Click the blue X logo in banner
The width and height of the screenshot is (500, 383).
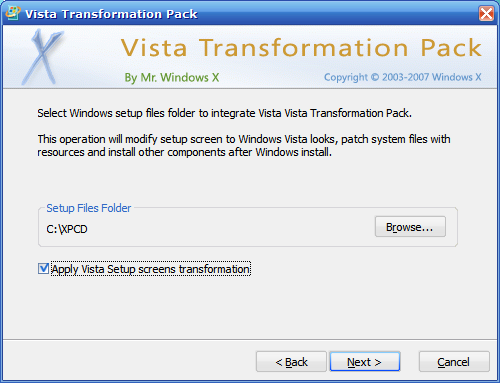pyautogui.click(x=42, y=57)
